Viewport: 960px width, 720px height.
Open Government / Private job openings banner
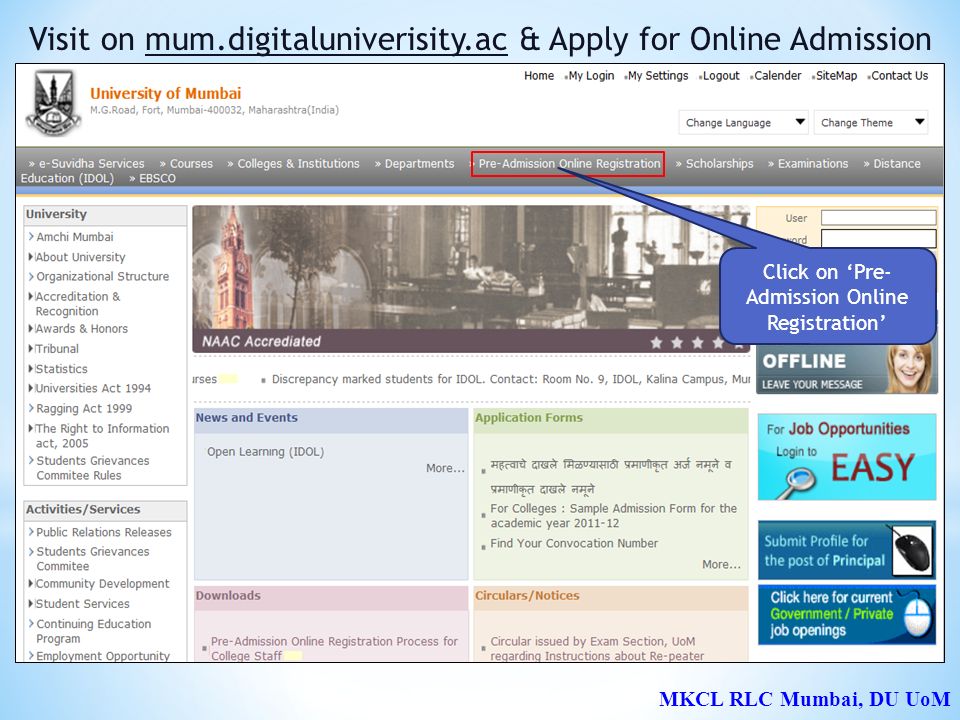point(847,615)
